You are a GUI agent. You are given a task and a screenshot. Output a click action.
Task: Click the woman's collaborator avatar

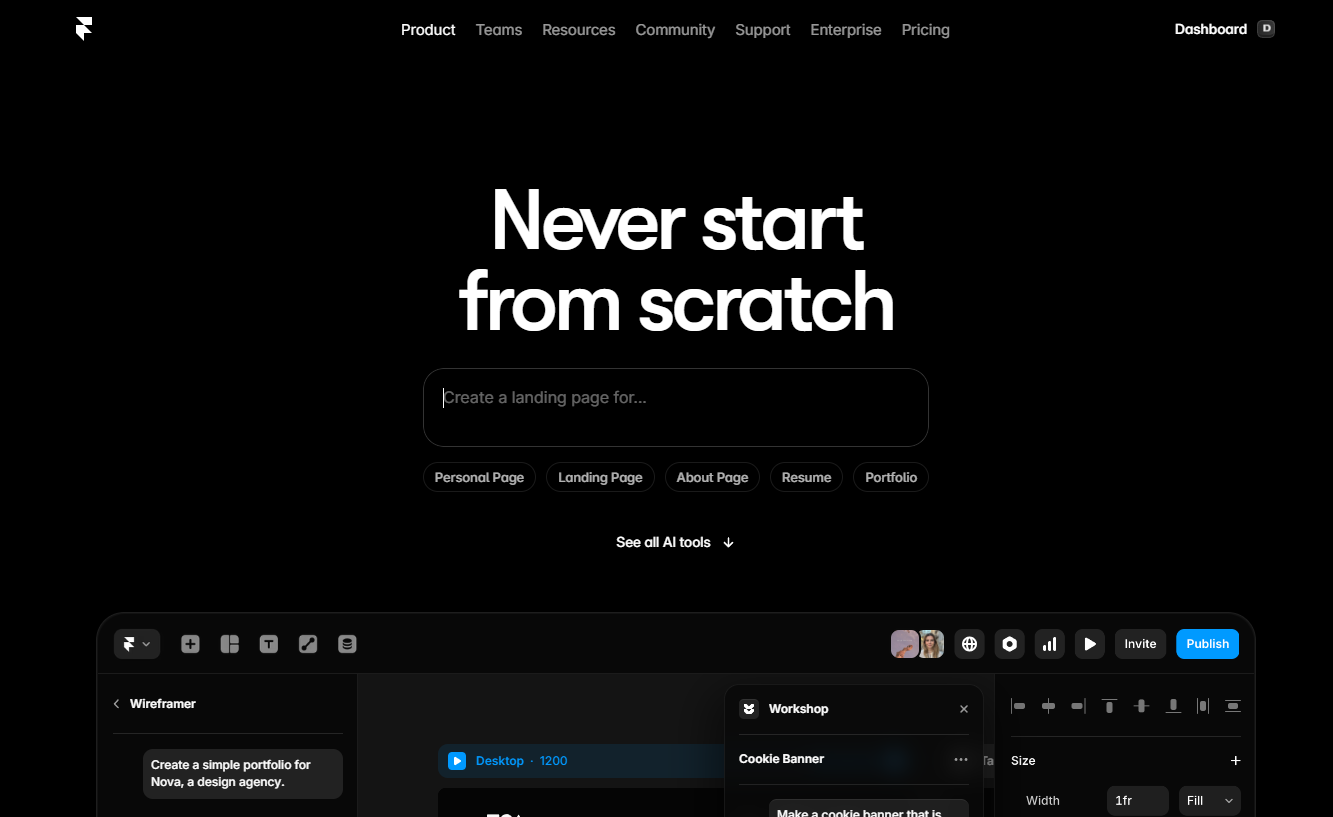click(932, 644)
